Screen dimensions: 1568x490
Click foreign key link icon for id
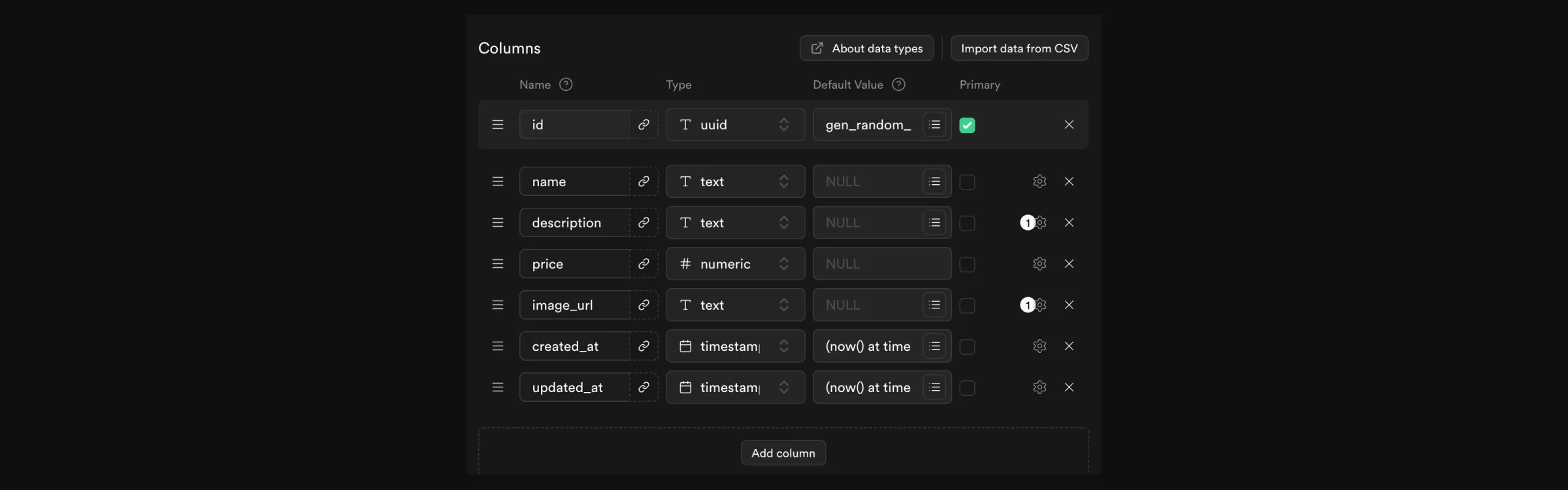coord(644,125)
